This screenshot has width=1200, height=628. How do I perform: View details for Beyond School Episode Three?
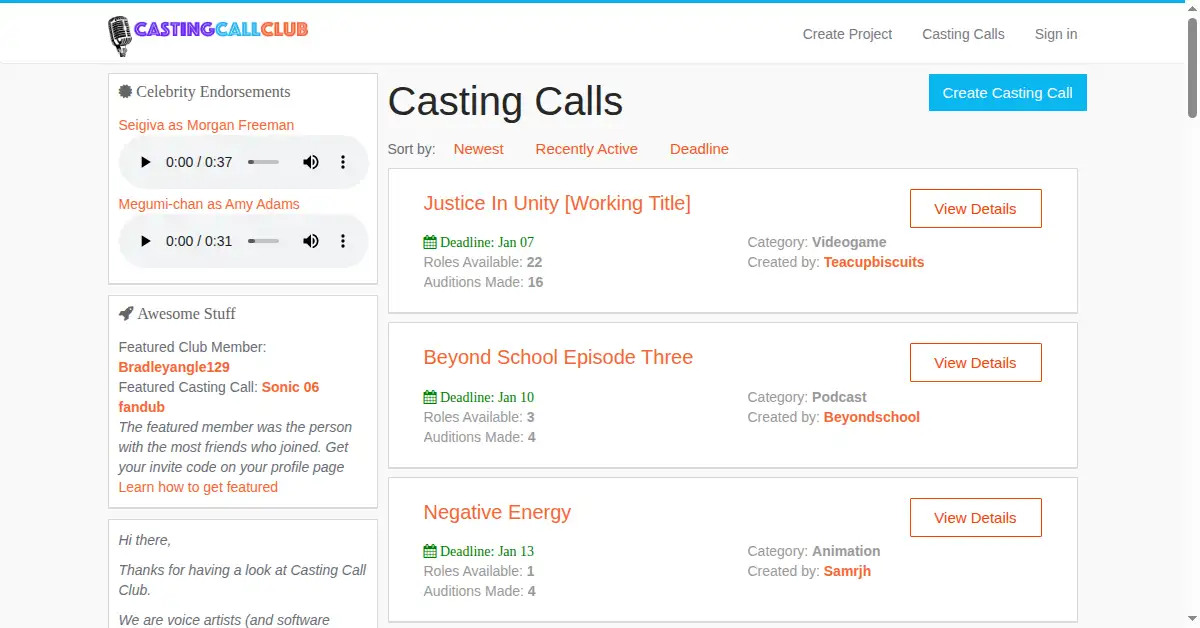click(975, 363)
